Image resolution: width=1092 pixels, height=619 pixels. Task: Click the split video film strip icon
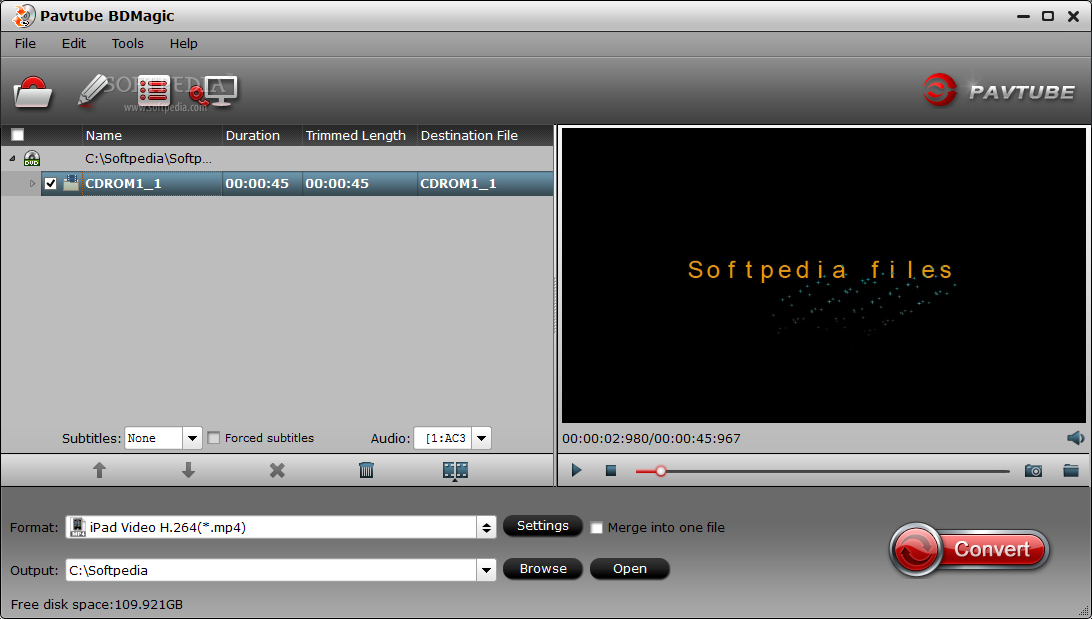[x=455, y=471]
